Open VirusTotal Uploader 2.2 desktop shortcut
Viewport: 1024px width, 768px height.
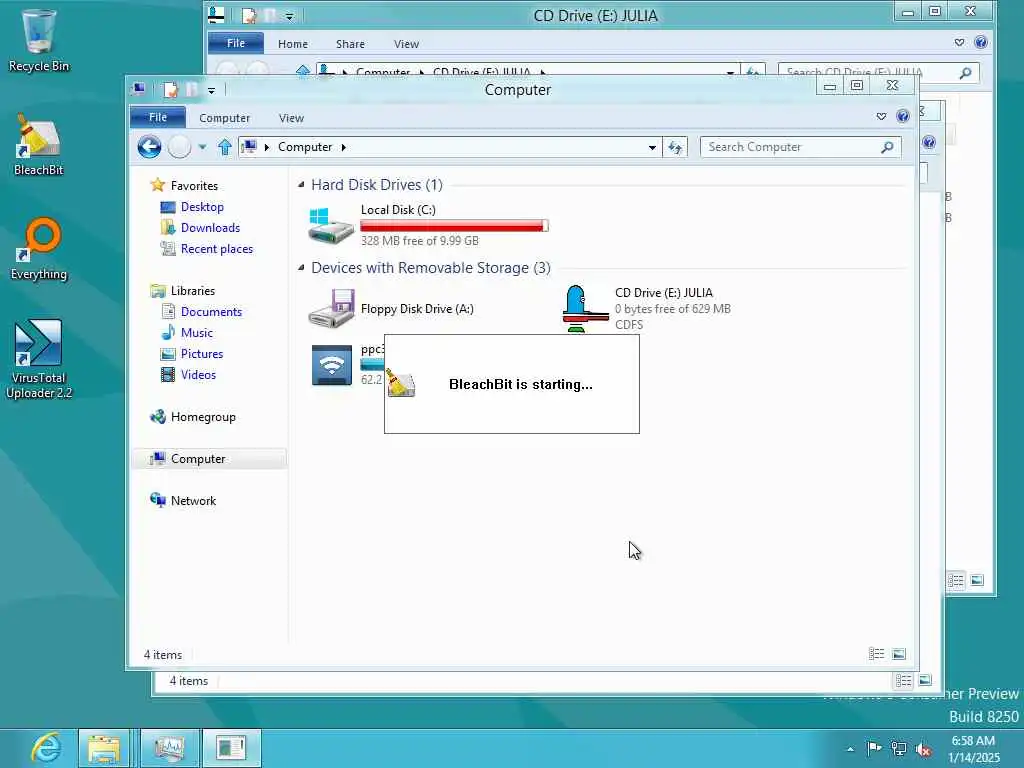point(39,359)
